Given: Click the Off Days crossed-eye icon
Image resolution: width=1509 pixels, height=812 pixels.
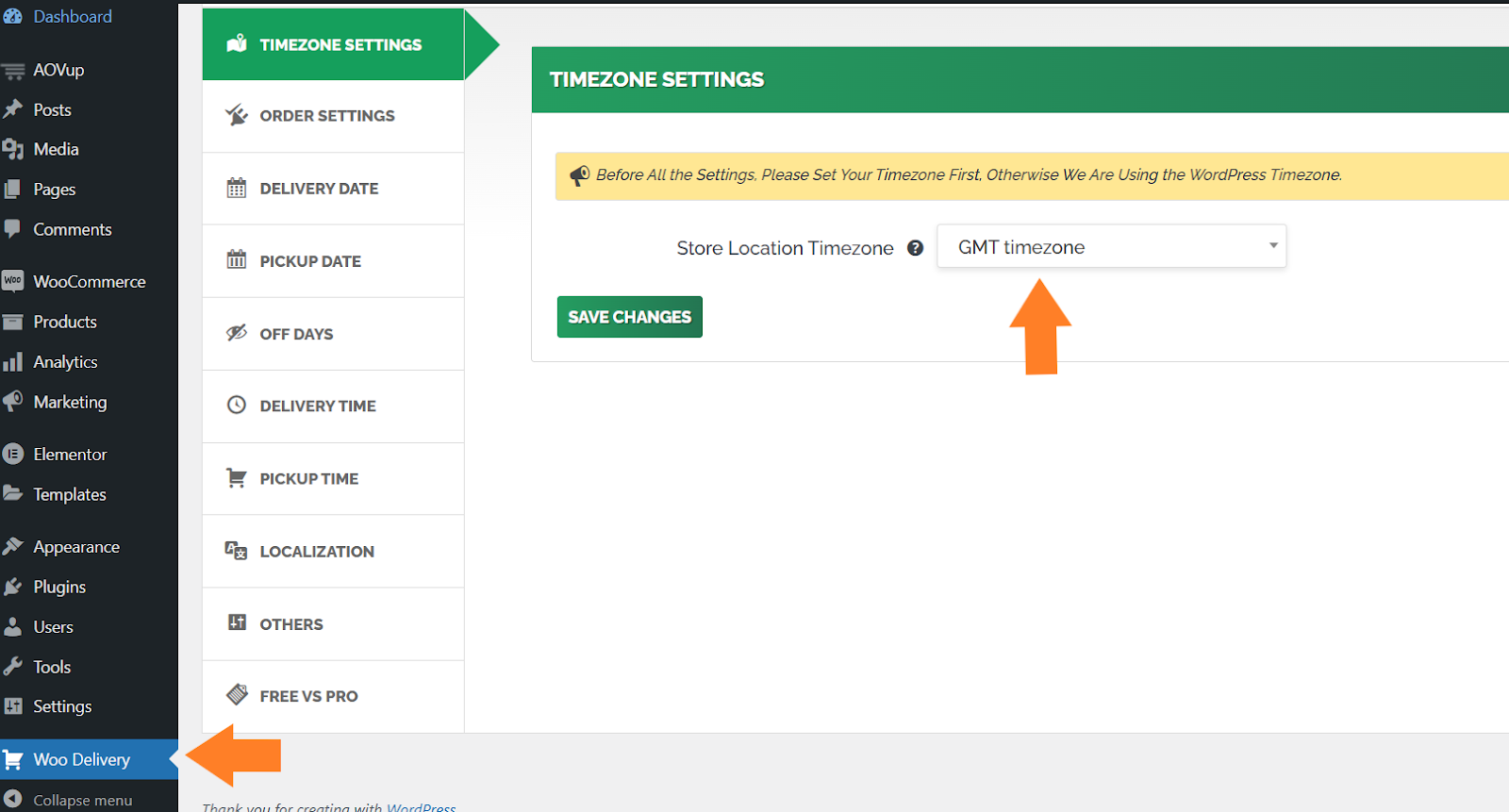Looking at the screenshot, I should [x=237, y=333].
